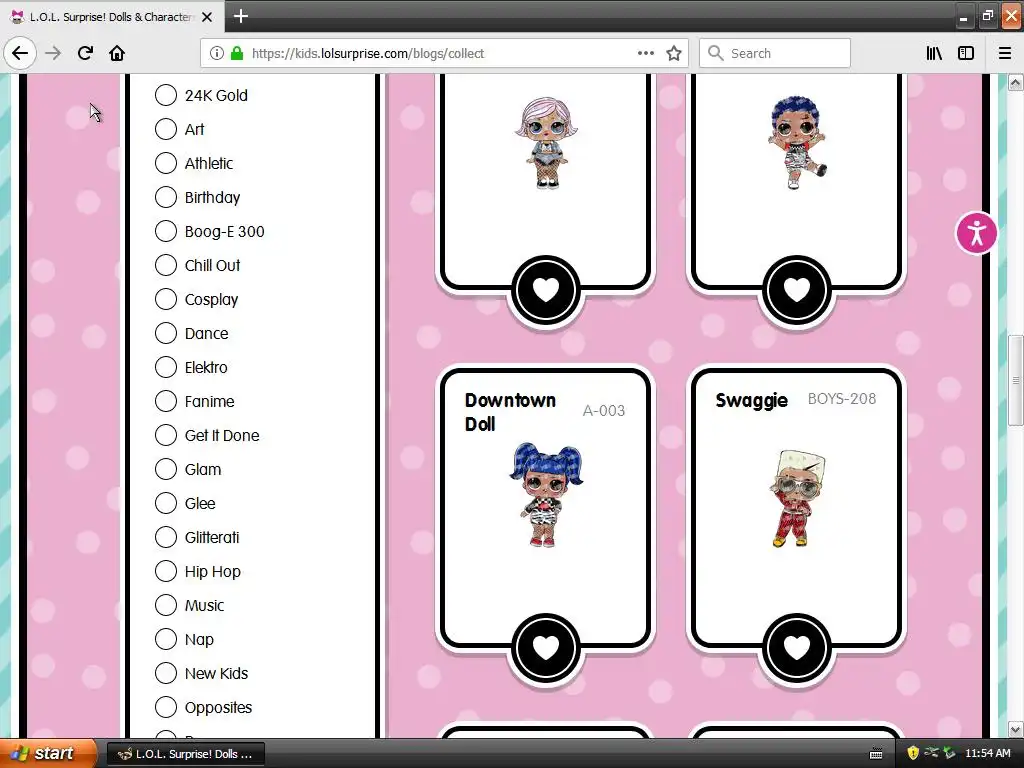Click the Downtown Doll title
This screenshot has width=1024, height=768.
tap(510, 412)
